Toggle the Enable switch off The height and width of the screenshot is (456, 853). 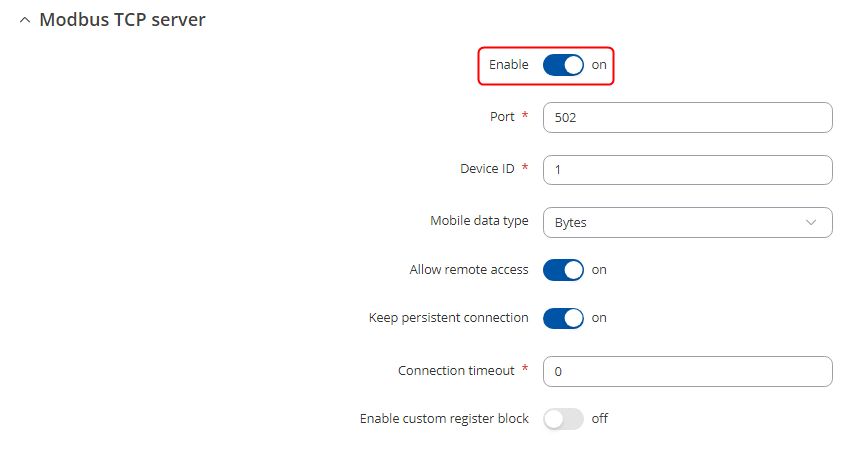(563, 65)
